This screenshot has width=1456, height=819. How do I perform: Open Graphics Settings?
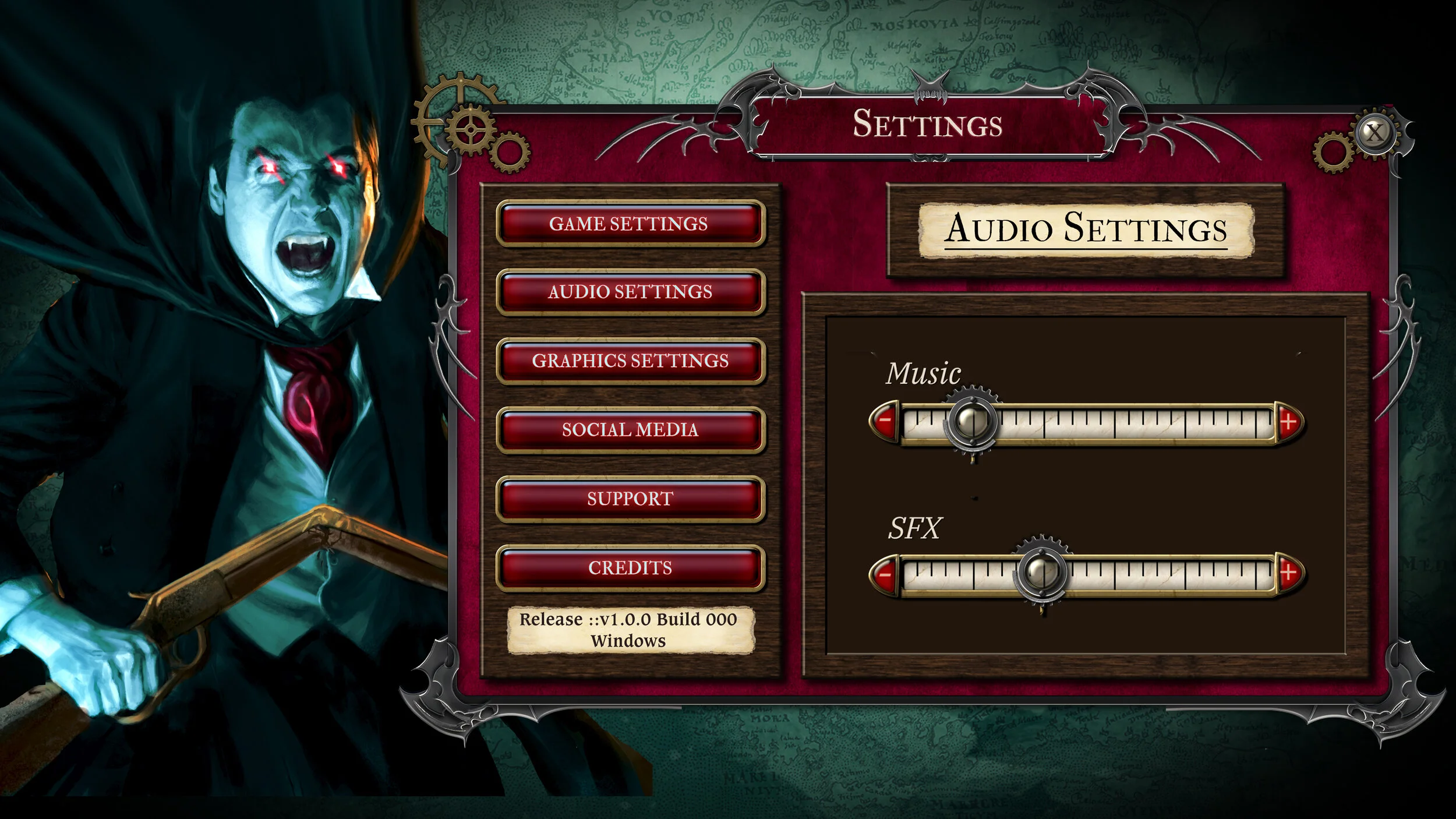(x=630, y=361)
